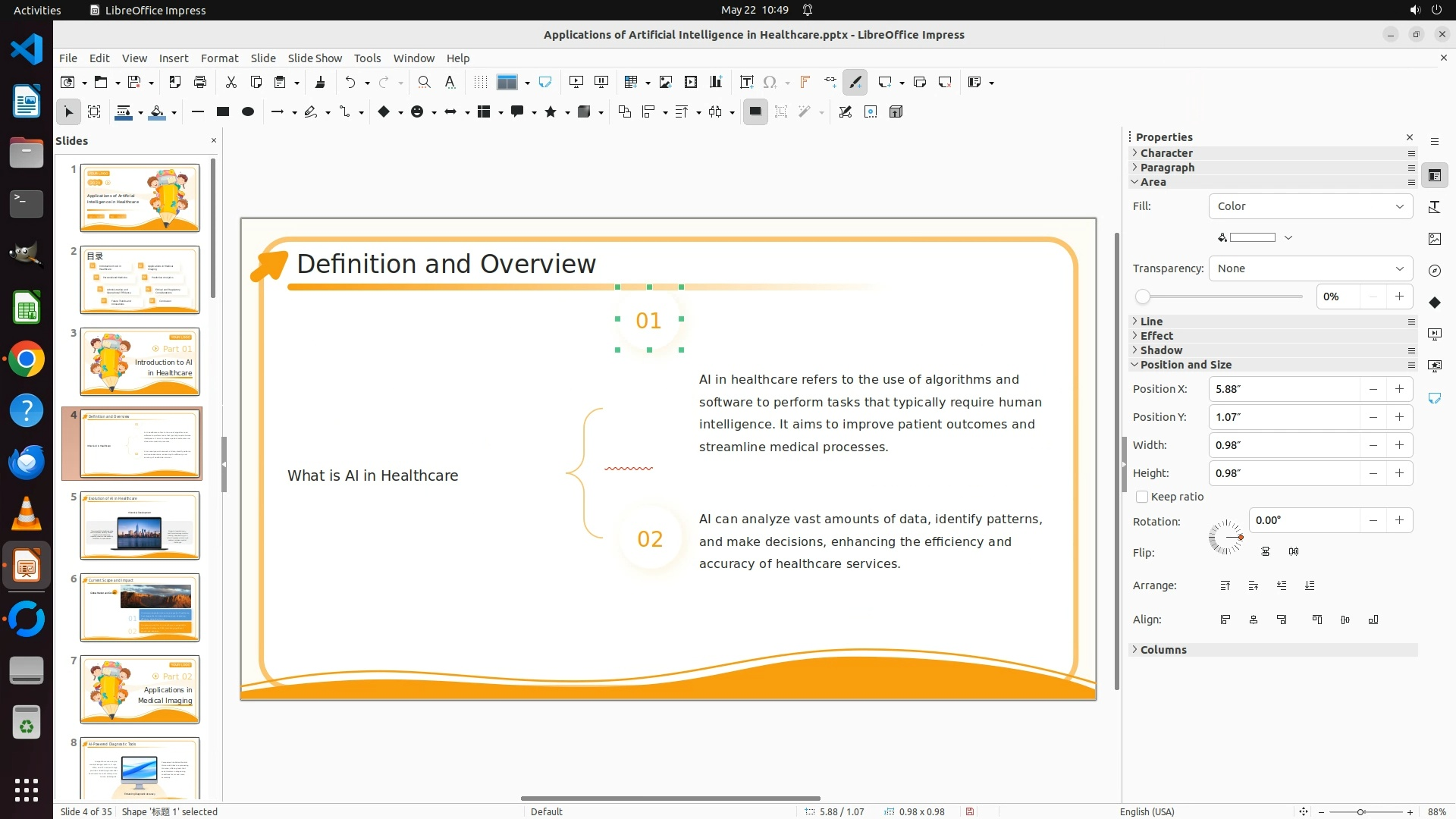Start slideshow from first slide icon
The width and height of the screenshot is (1456, 819).
pyautogui.click(x=576, y=82)
